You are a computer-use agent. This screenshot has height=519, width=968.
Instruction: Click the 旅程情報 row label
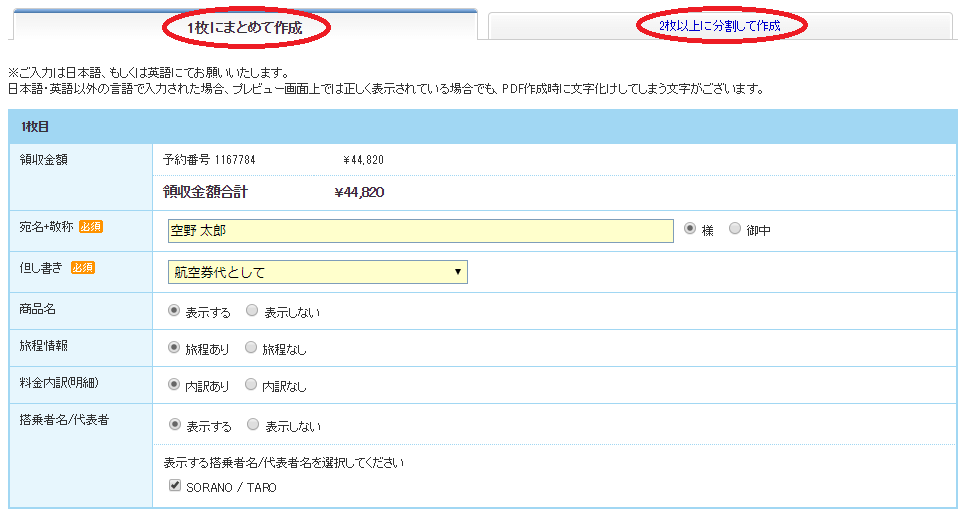click(x=43, y=346)
